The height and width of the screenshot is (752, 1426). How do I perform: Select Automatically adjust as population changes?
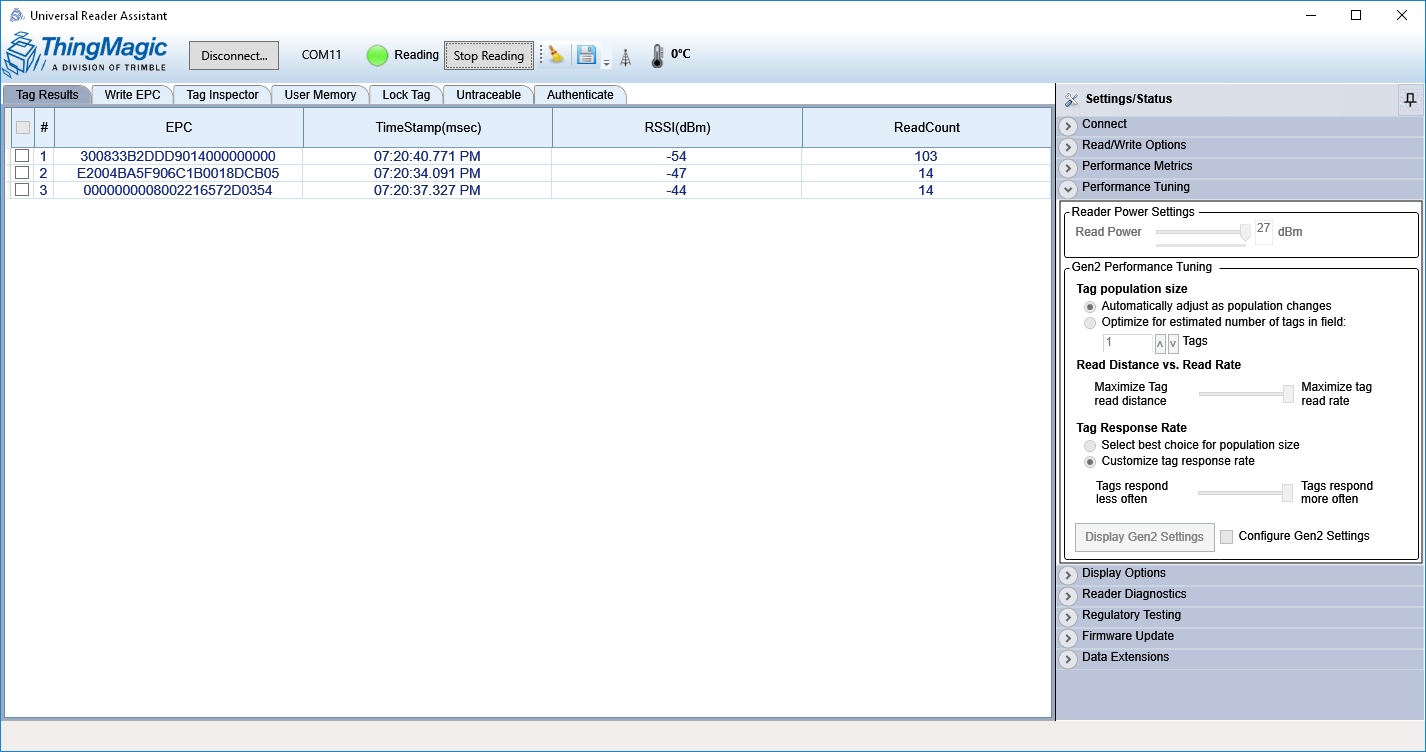point(1090,306)
